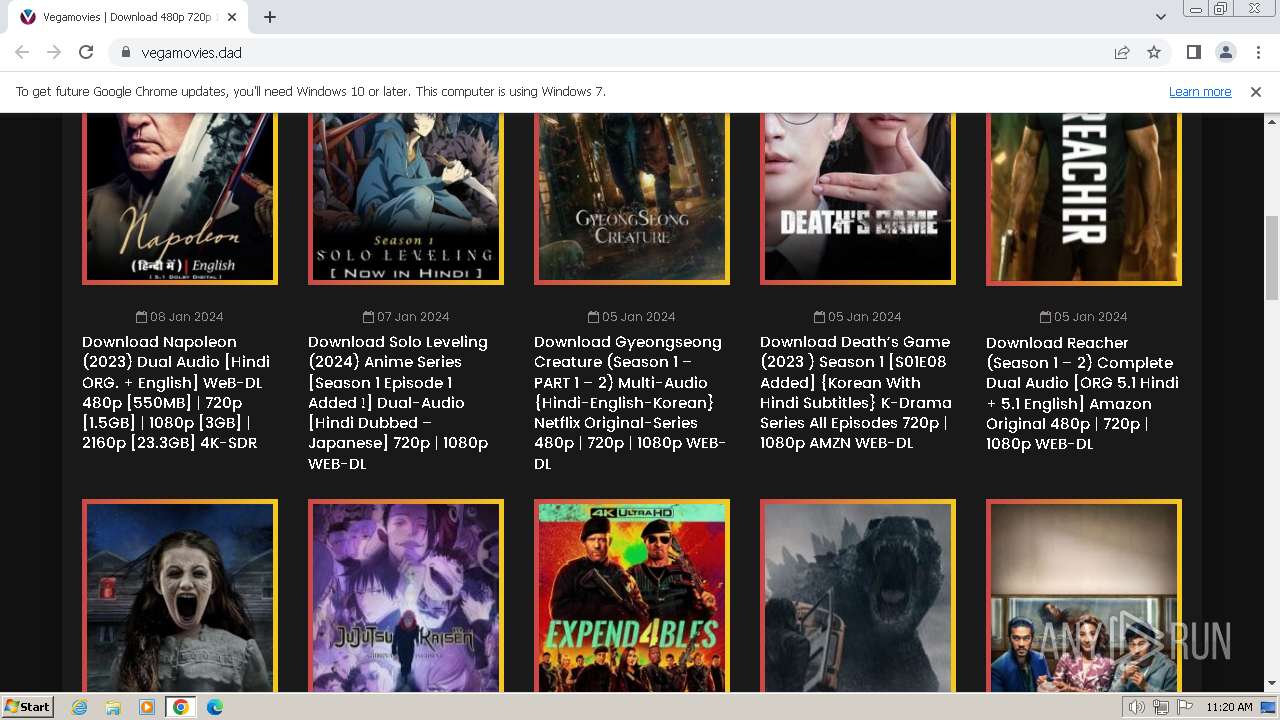Click the 05 Jan 2024 date under Gyeongseong Creature

632,317
